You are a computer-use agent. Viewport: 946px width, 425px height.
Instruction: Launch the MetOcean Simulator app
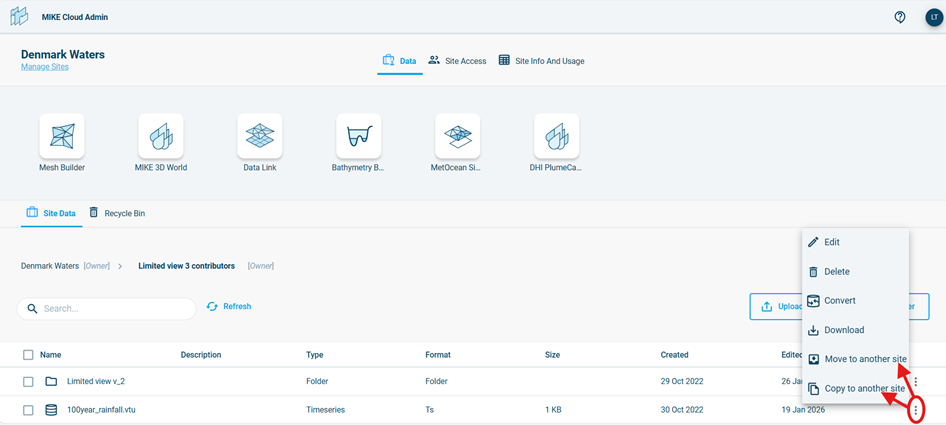(x=457, y=136)
